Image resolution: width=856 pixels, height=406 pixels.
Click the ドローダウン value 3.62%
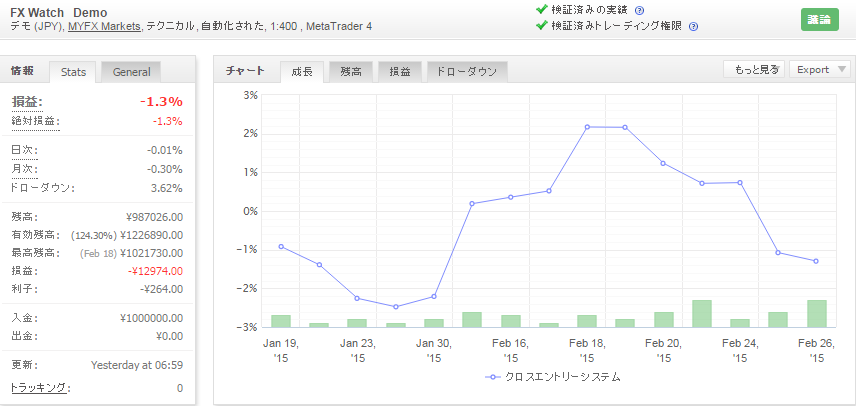click(x=168, y=188)
